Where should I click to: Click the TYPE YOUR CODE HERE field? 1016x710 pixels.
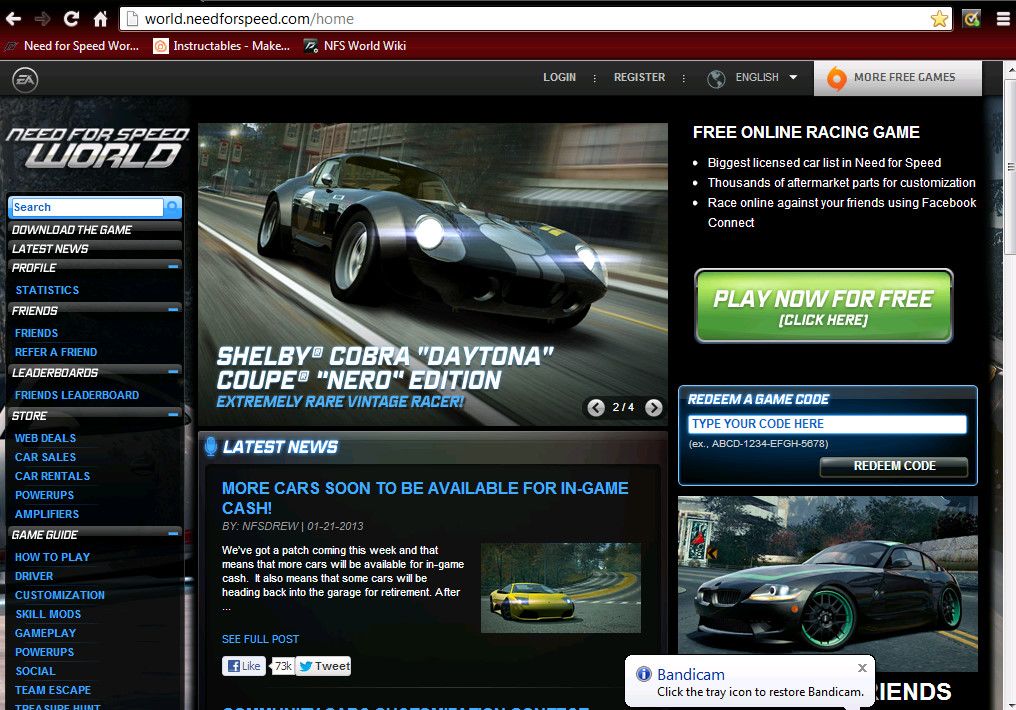click(827, 424)
